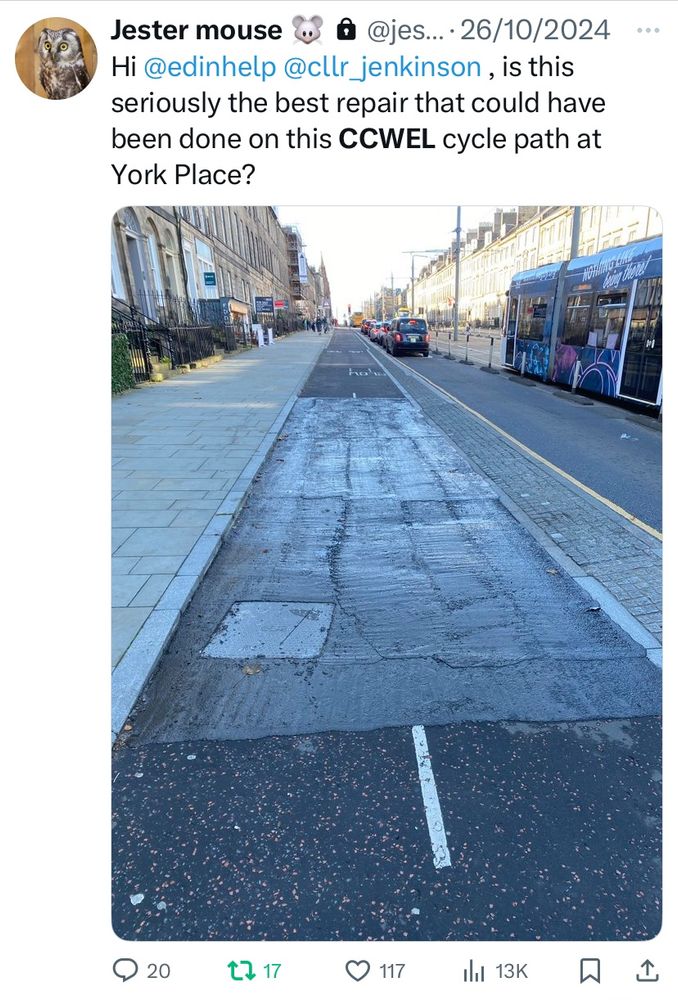678x1000 pixels.
Task: Open the cycle path photo
Action: (x=387, y=573)
